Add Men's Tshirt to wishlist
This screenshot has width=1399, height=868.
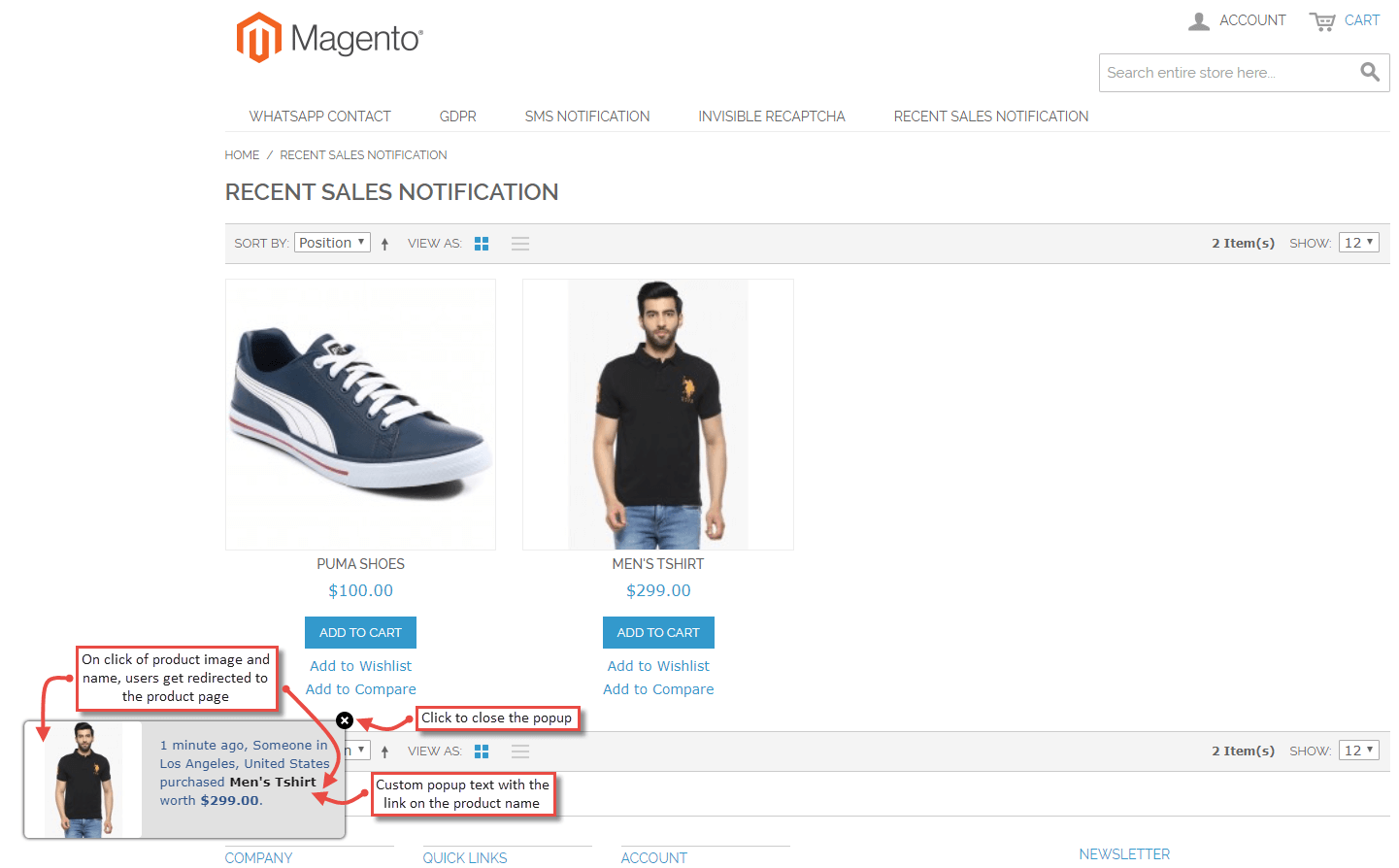click(x=658, y=666)
